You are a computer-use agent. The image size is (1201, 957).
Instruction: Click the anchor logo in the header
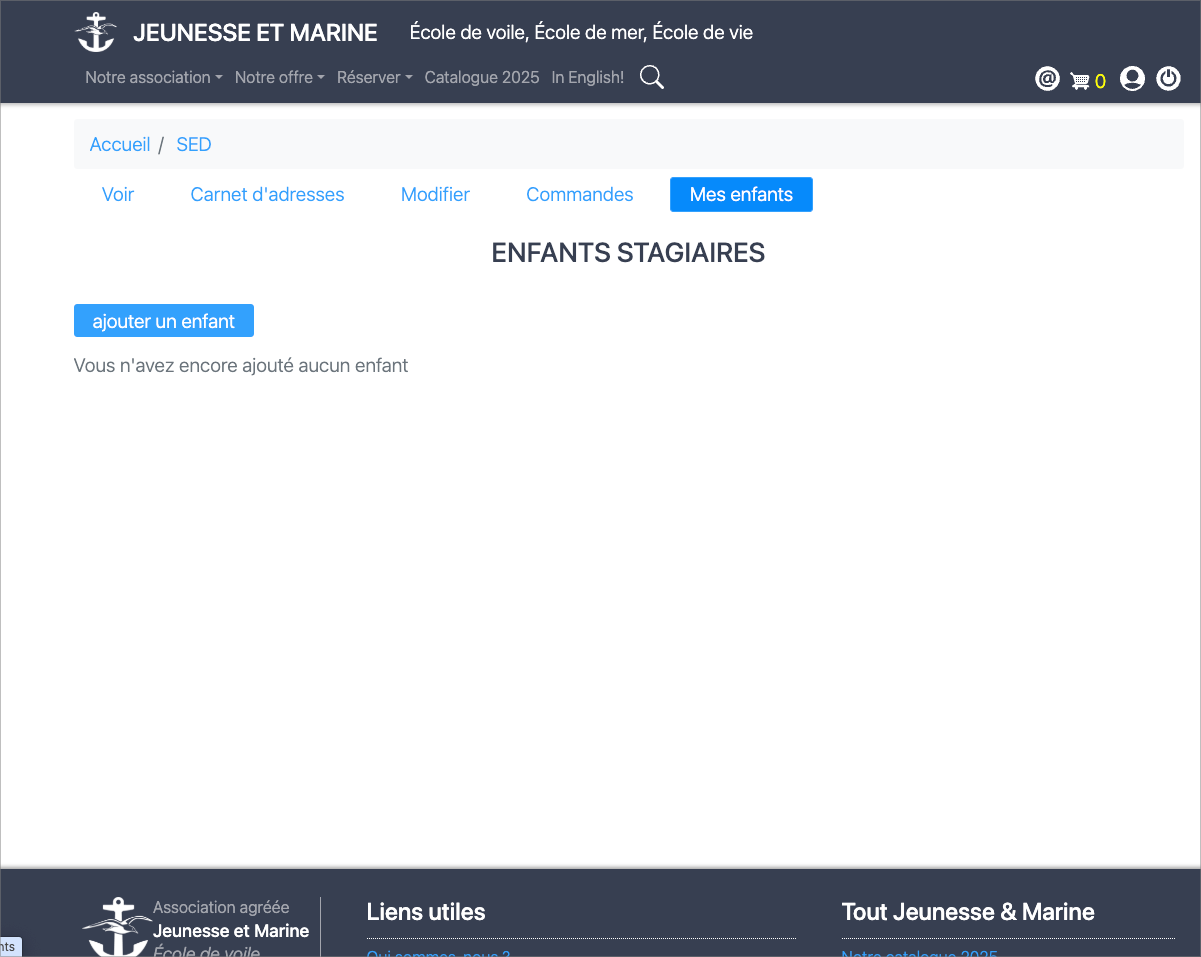pos(96,33)
